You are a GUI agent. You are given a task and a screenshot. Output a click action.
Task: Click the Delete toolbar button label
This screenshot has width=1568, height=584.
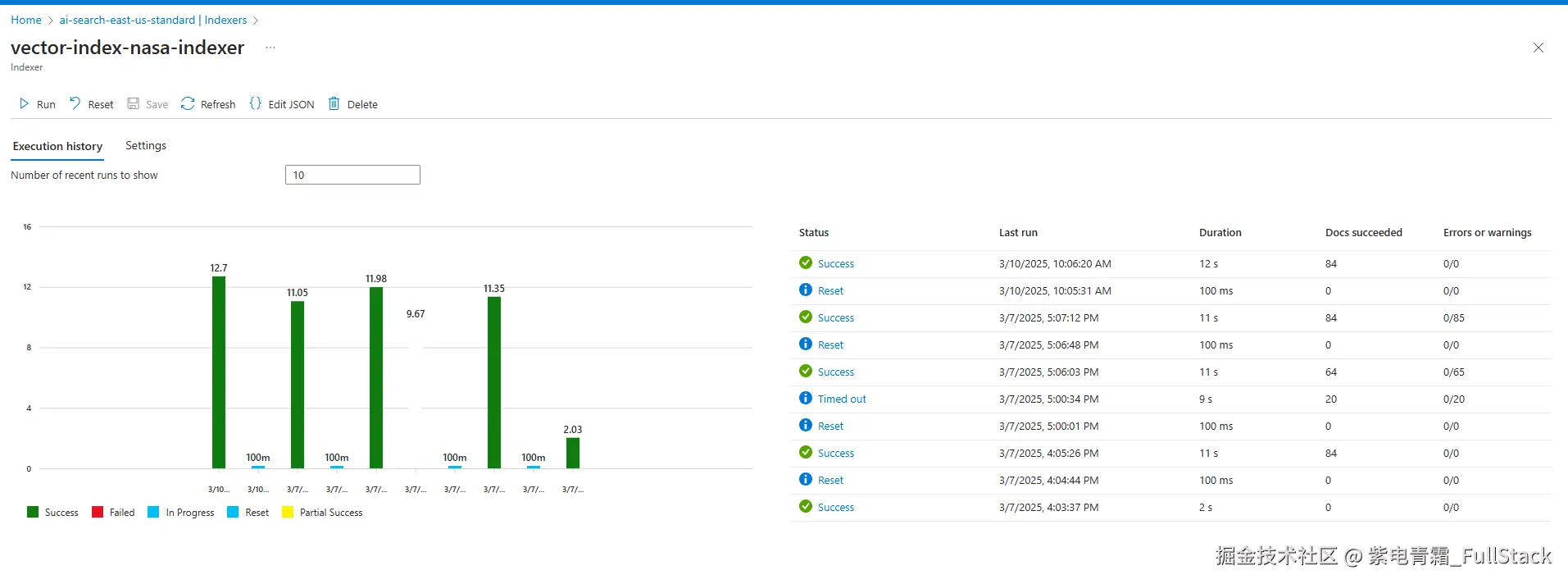click(x=362, y=104)
